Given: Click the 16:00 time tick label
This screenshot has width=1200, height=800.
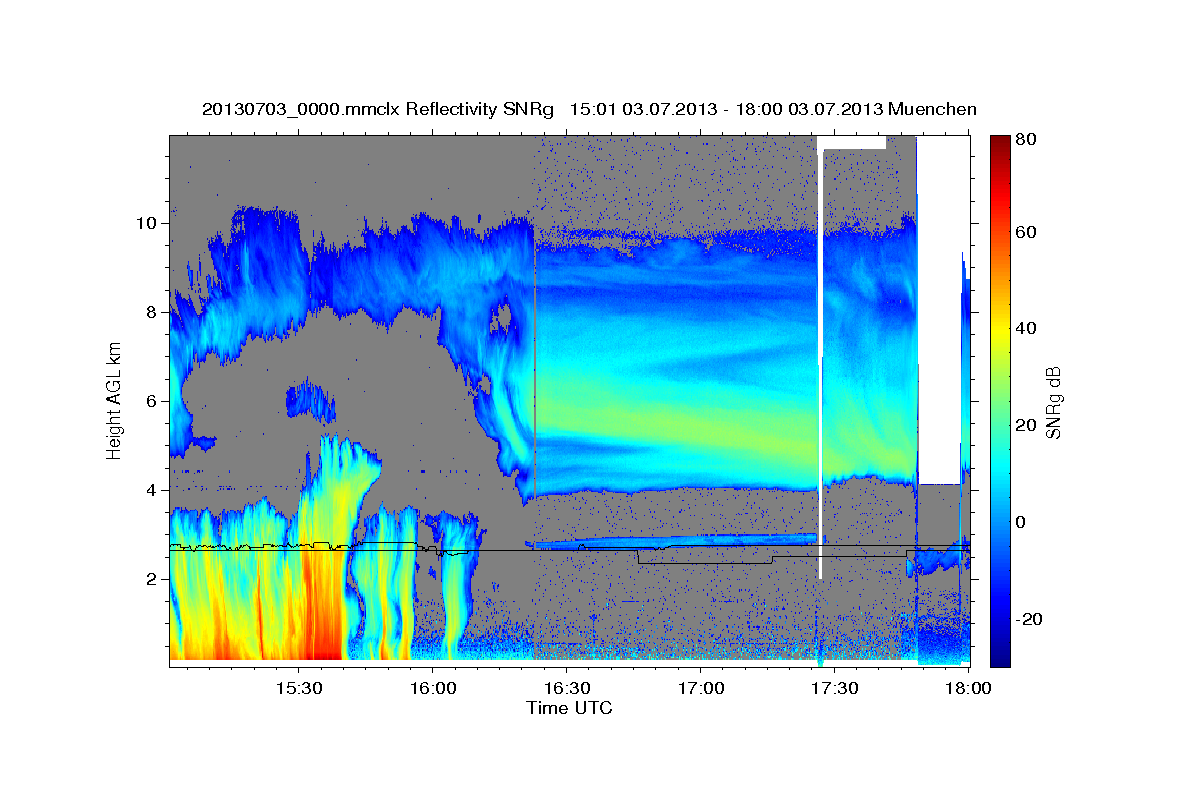Looking at the screenshot, I should tap(432, 689).
